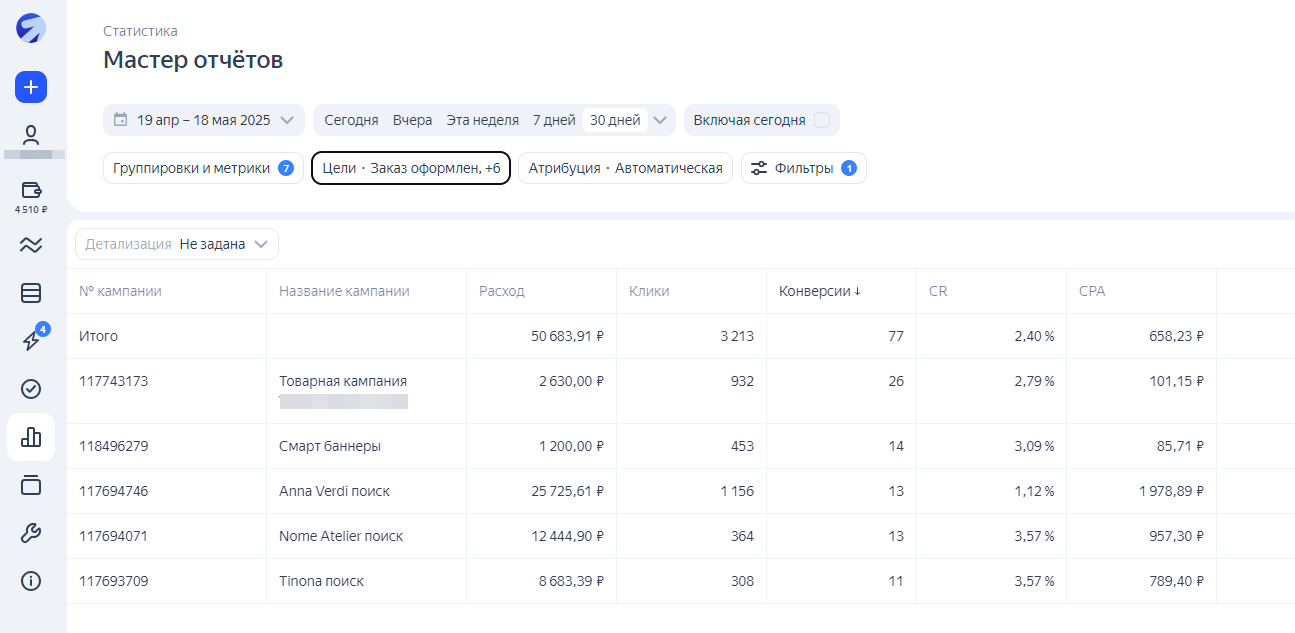This screenshot has height=633, width=1295.
Task: Open Атрибуция · Автоматическая selector
Action: [x=626, y=168]
